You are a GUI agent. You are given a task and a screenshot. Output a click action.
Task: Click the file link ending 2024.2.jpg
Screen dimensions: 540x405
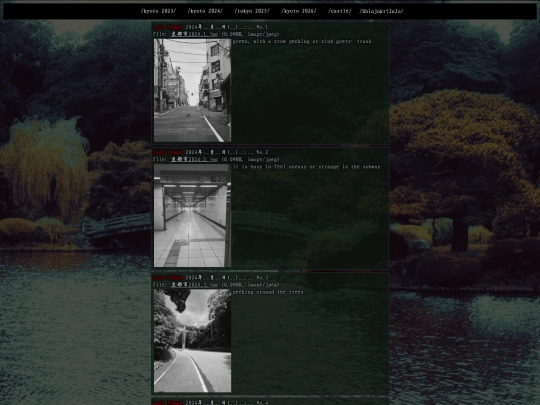click(195, 159)
